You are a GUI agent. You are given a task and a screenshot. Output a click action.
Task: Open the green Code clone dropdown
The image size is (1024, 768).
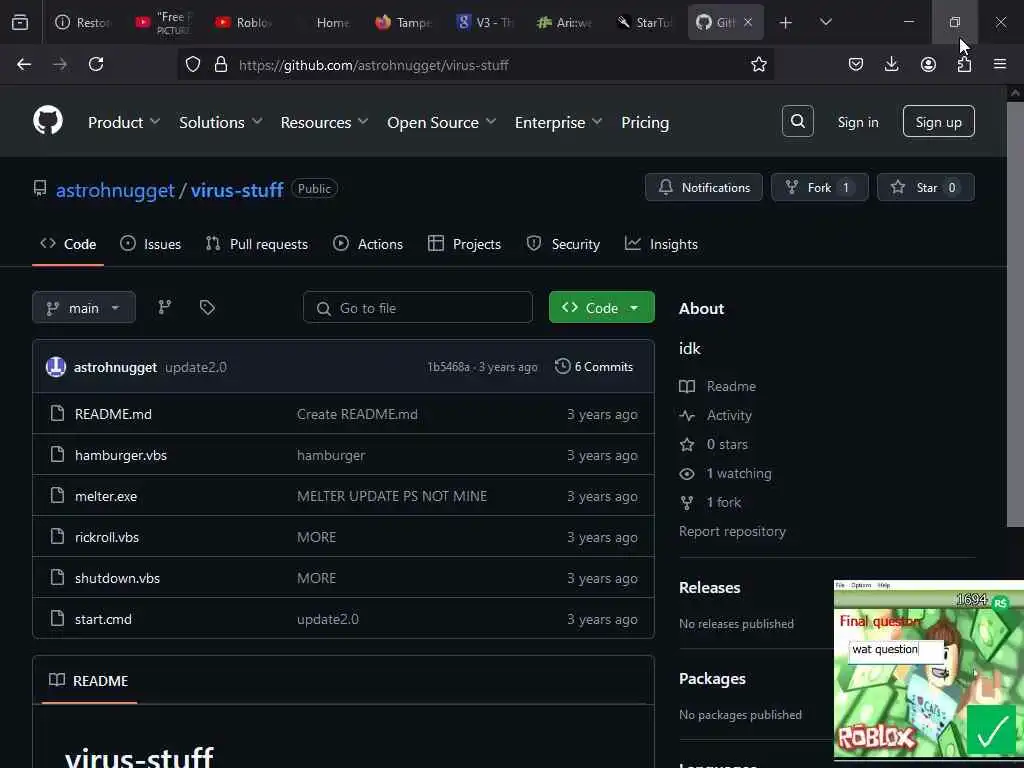pos(601,308)
